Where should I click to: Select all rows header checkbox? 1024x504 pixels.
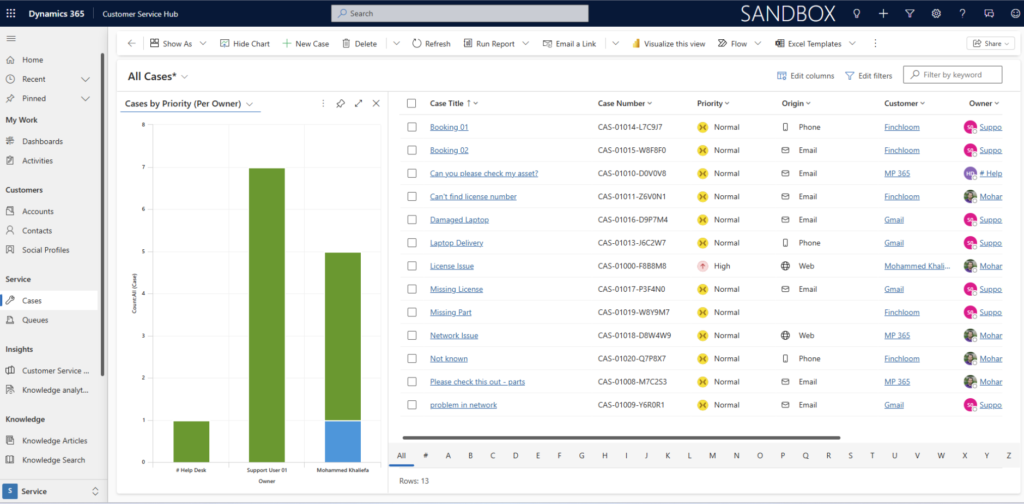[x=411, y=103]
